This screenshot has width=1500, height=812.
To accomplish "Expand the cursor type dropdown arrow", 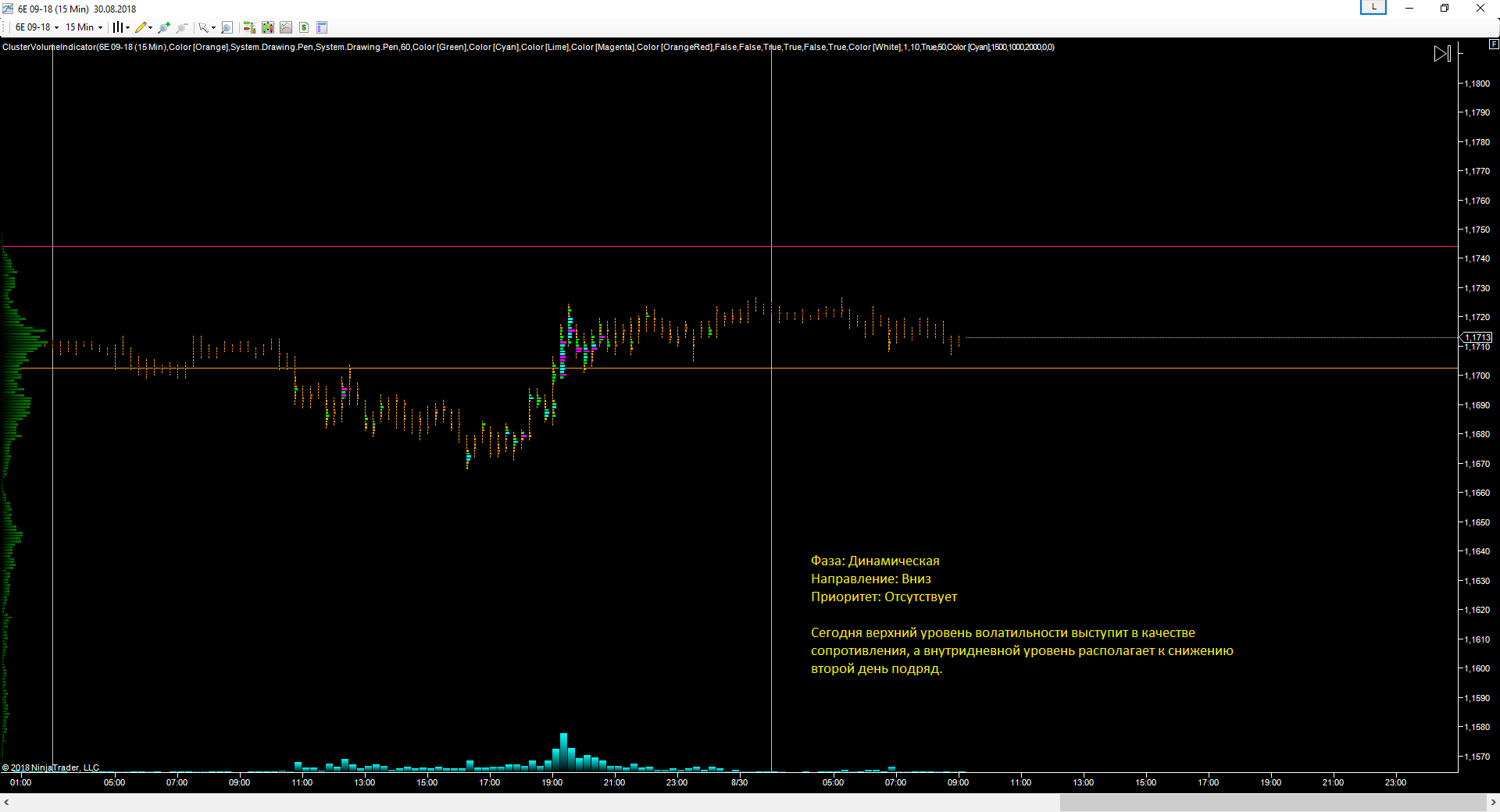I will tap(214, 27).
